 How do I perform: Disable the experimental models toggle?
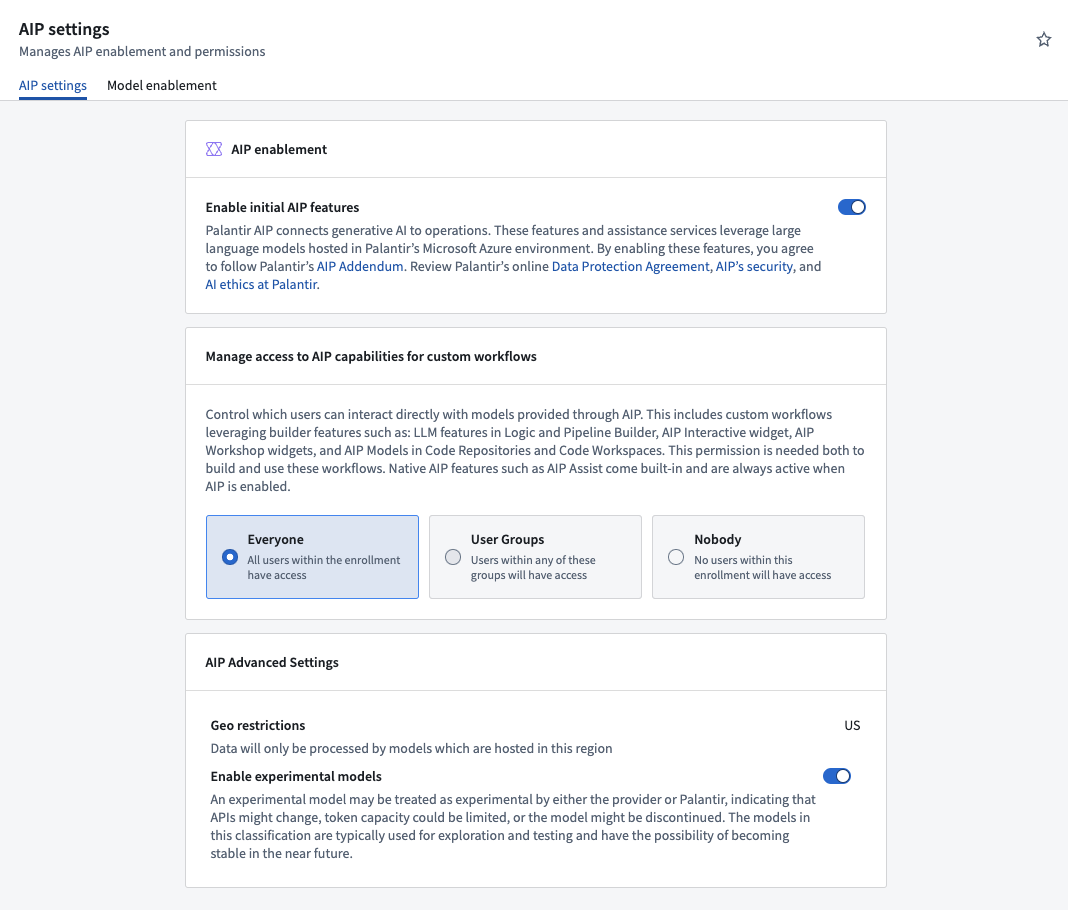(836, 776)
